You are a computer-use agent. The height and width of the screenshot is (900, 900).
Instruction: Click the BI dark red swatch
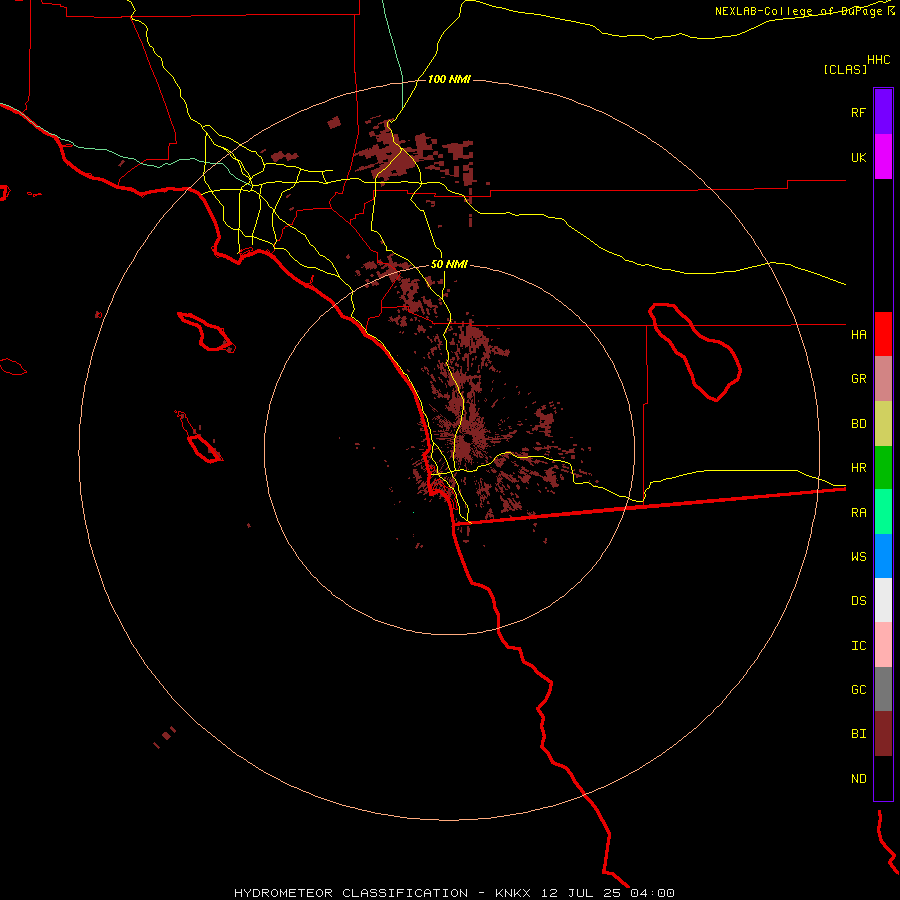coord(883,734)
